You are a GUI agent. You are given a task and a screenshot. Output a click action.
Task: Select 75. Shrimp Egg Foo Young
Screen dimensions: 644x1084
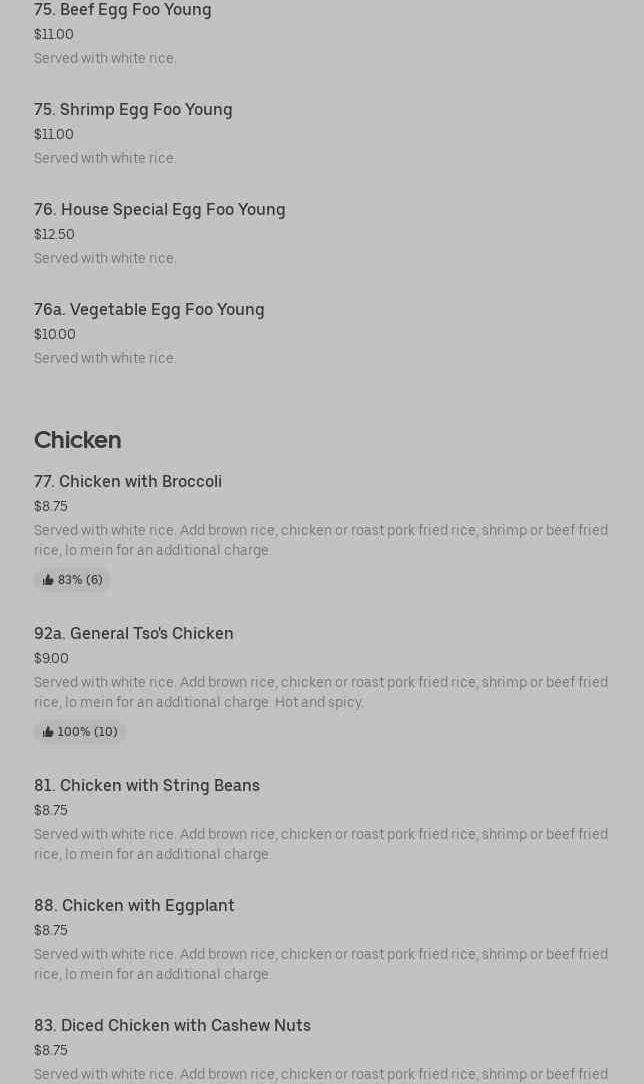pos(133,109)
